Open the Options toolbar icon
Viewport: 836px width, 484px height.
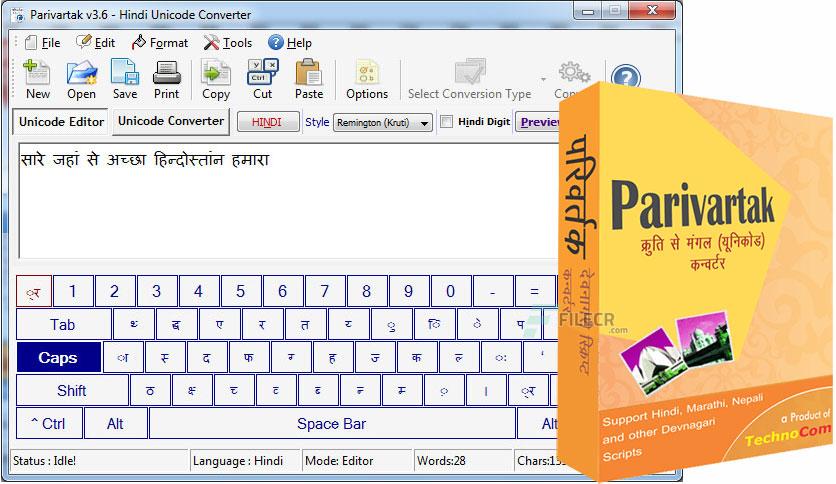[367, 79]
